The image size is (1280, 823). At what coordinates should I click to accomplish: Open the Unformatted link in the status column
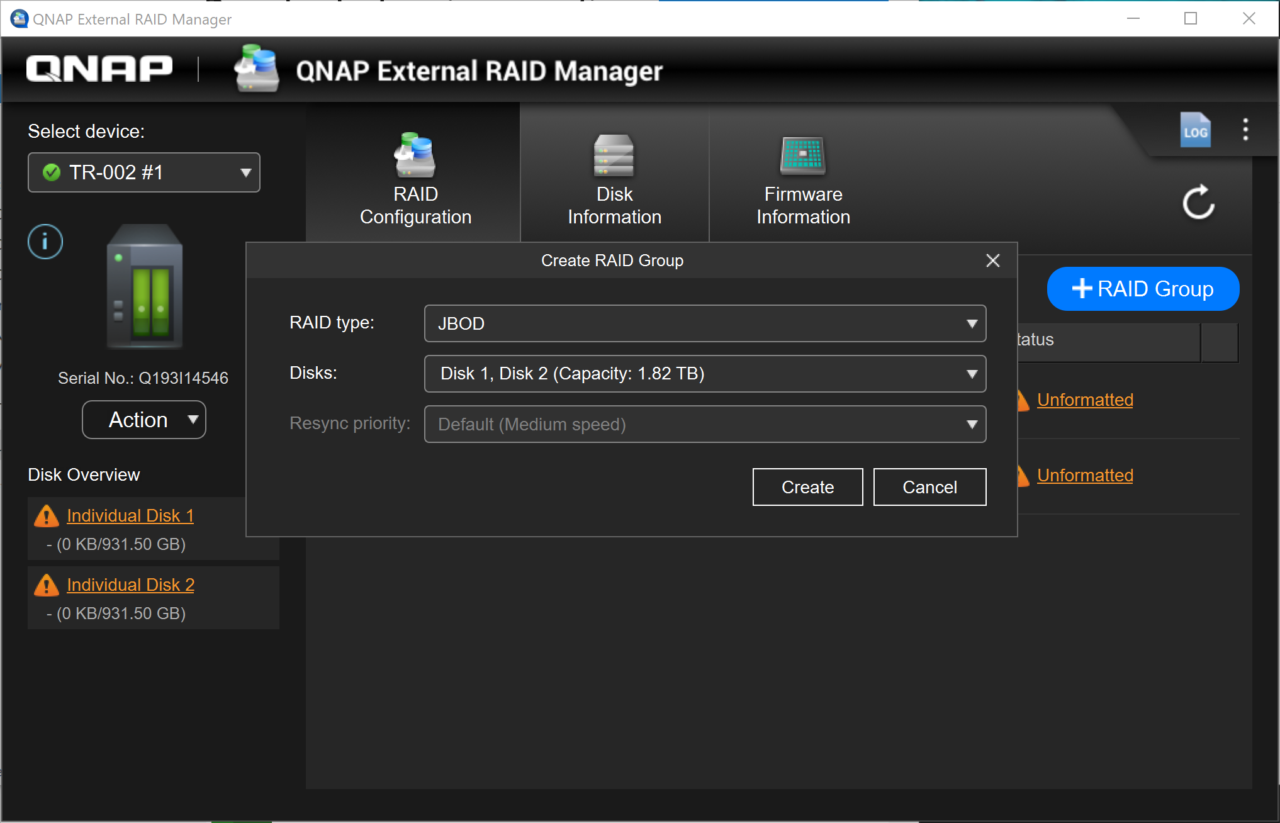click(x=1085, y=399)
